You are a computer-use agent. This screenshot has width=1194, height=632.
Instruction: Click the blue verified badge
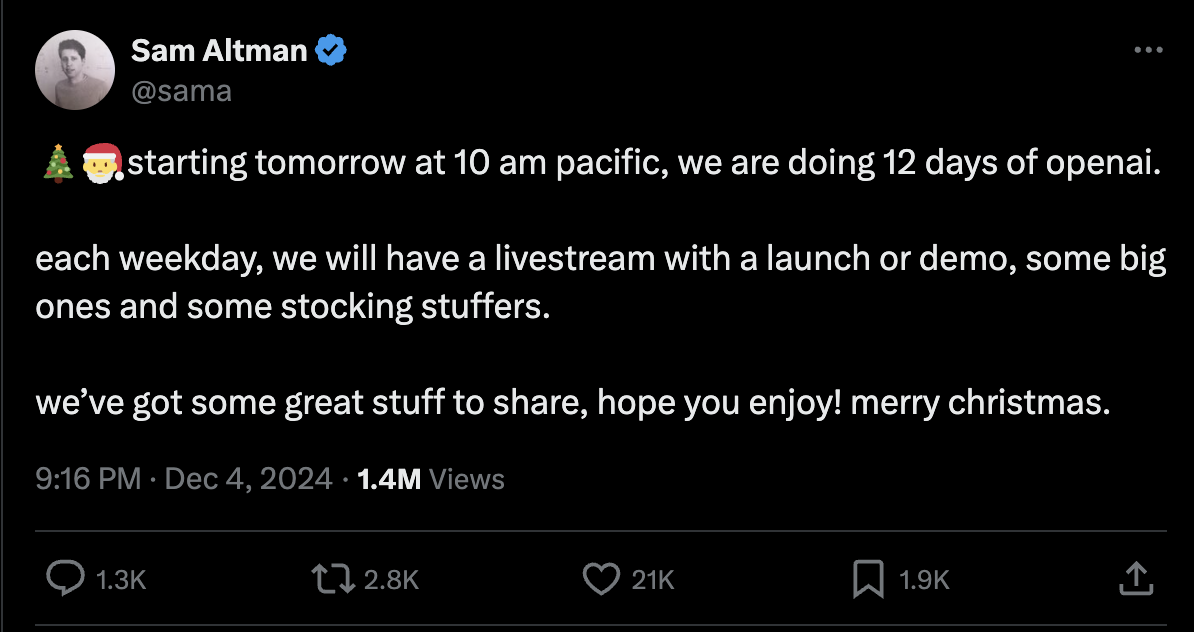pos(331,50)
